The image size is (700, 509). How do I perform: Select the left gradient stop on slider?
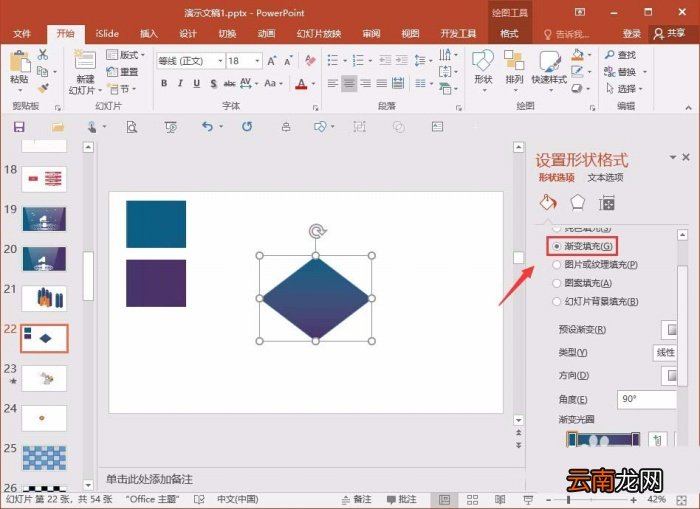click(x=572, y=439)
